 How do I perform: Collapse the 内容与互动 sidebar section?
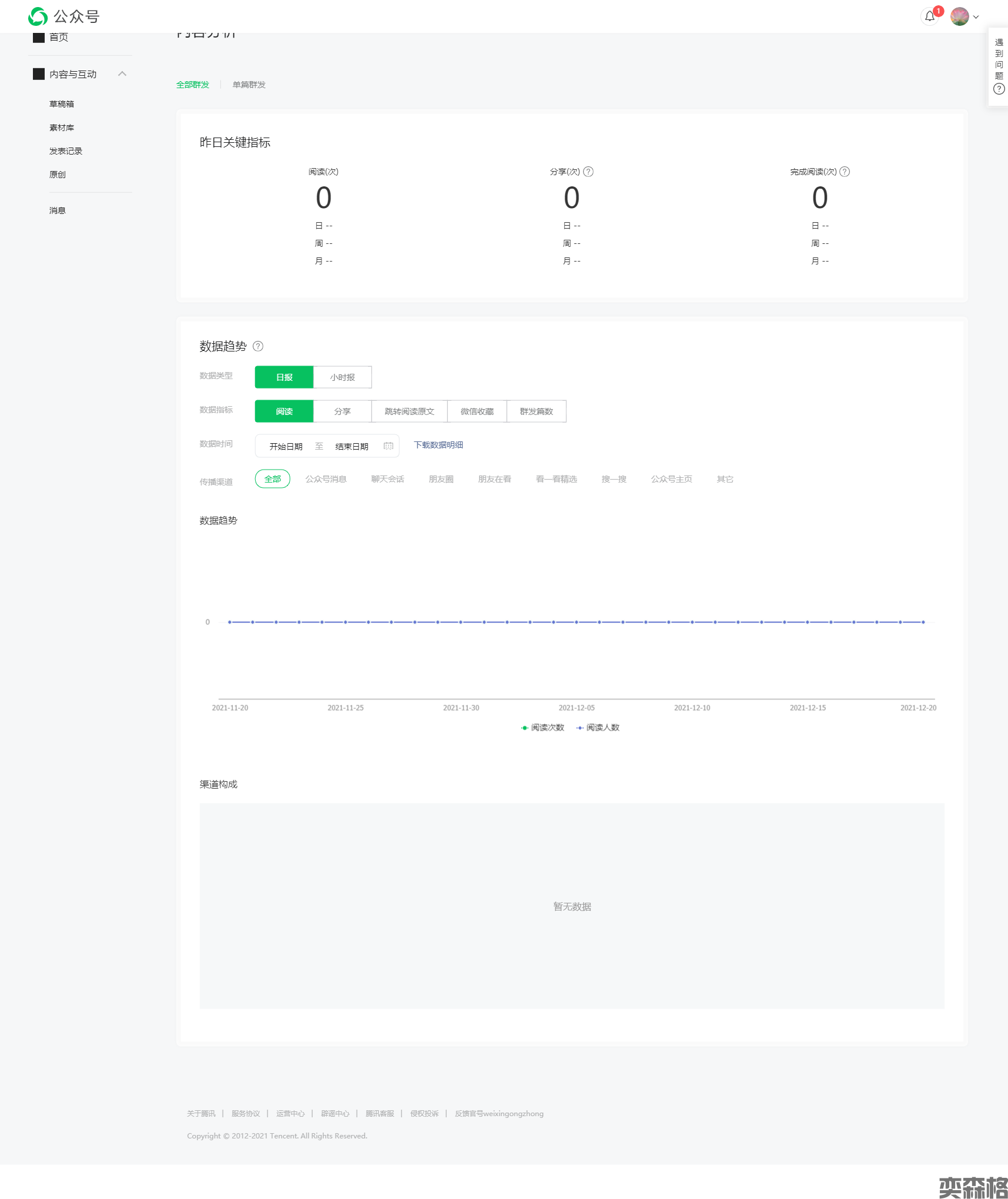[x=122, y=74]
